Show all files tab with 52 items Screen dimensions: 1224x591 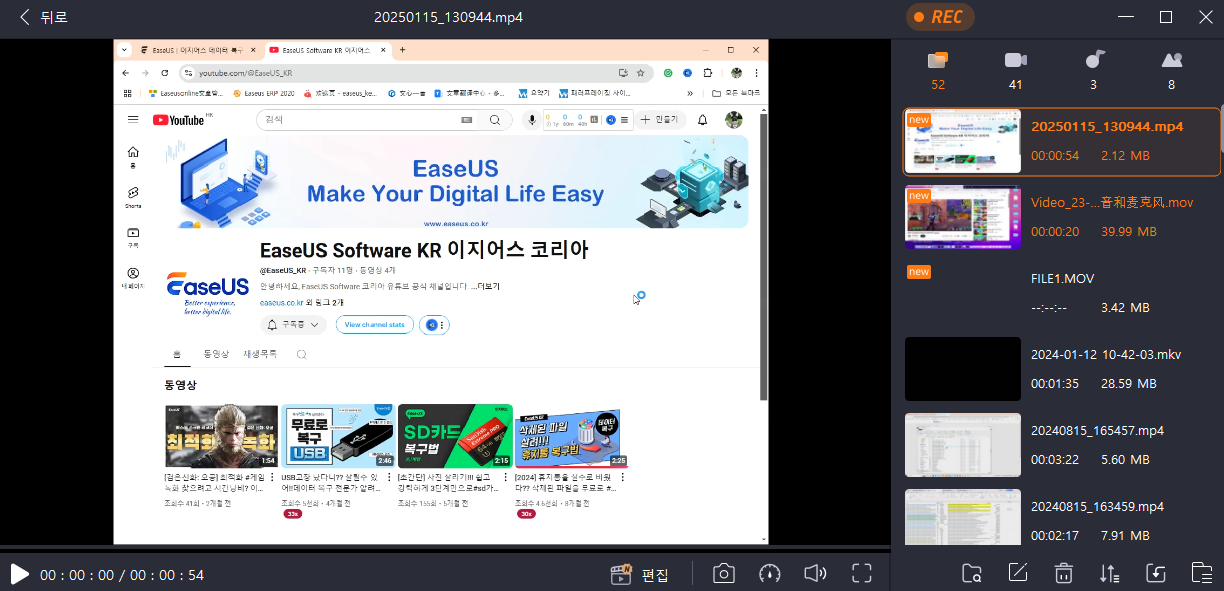tap(937, 70)
